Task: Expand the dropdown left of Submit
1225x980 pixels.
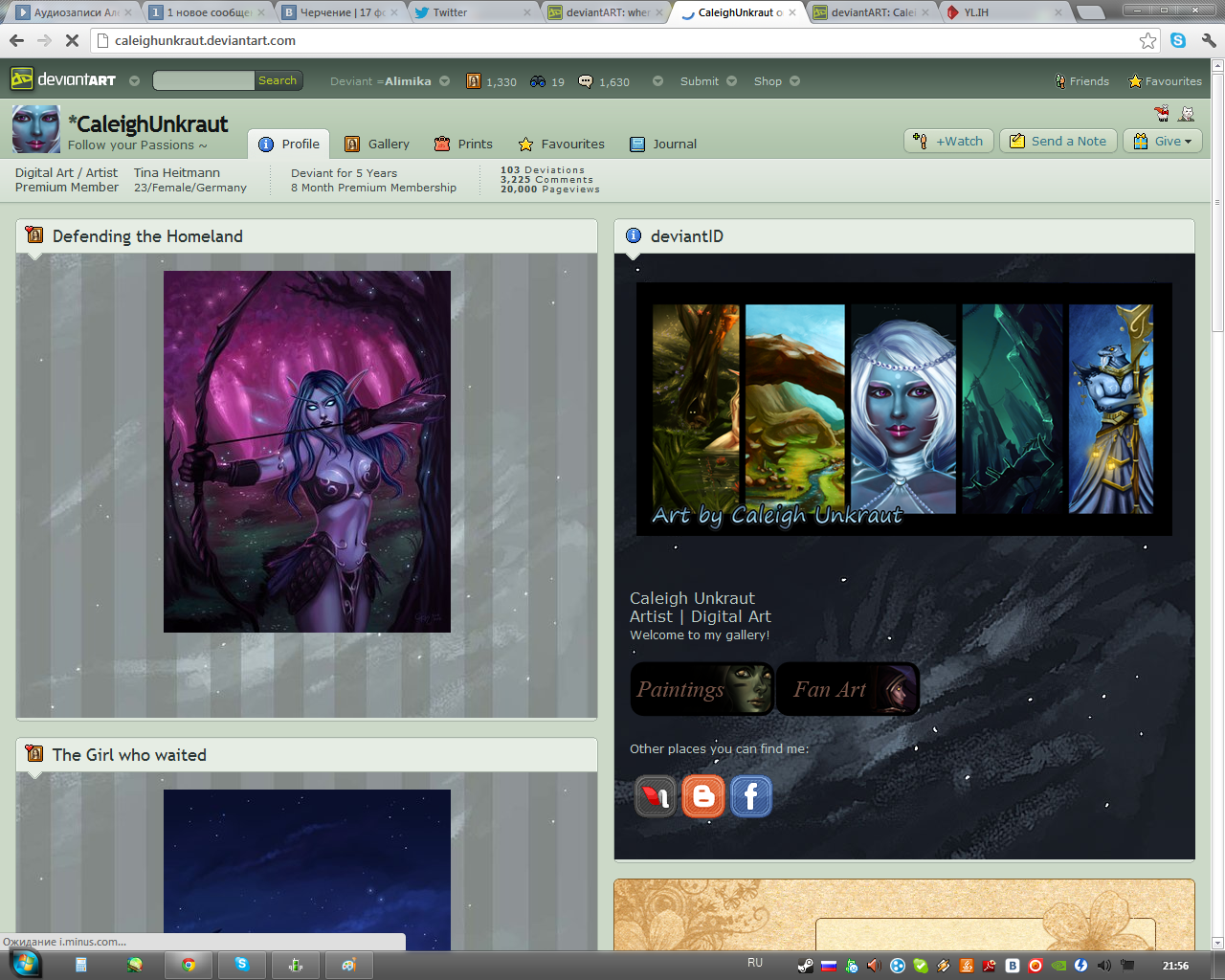Action: pyautogui.click(x=657, y=81)
